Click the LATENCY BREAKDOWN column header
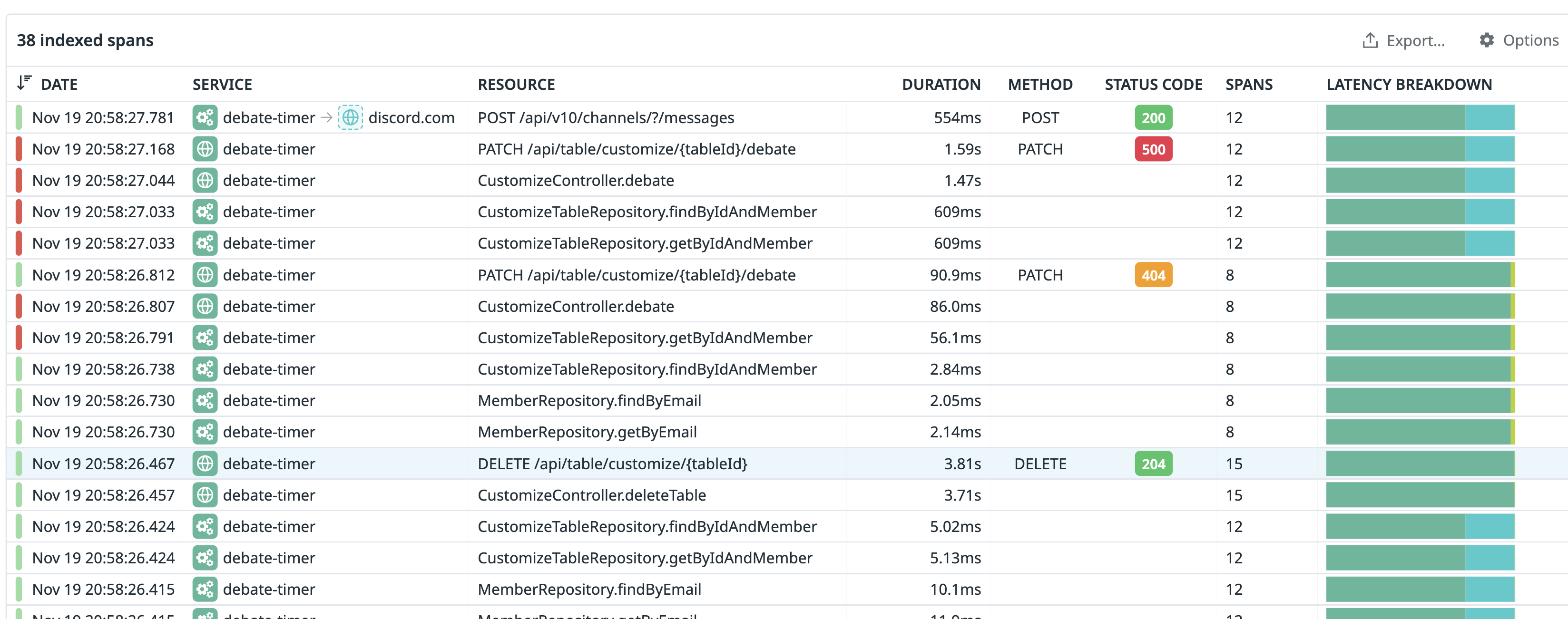Screen dimensions: 1568x619 (x=1409, y=85)
